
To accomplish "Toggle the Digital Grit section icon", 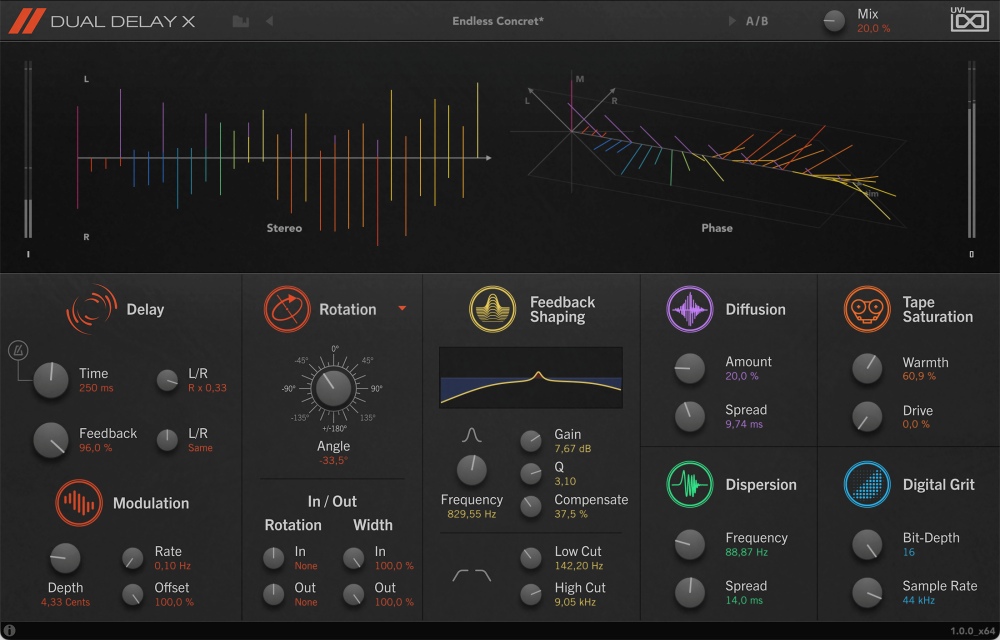I will [867, 484].
